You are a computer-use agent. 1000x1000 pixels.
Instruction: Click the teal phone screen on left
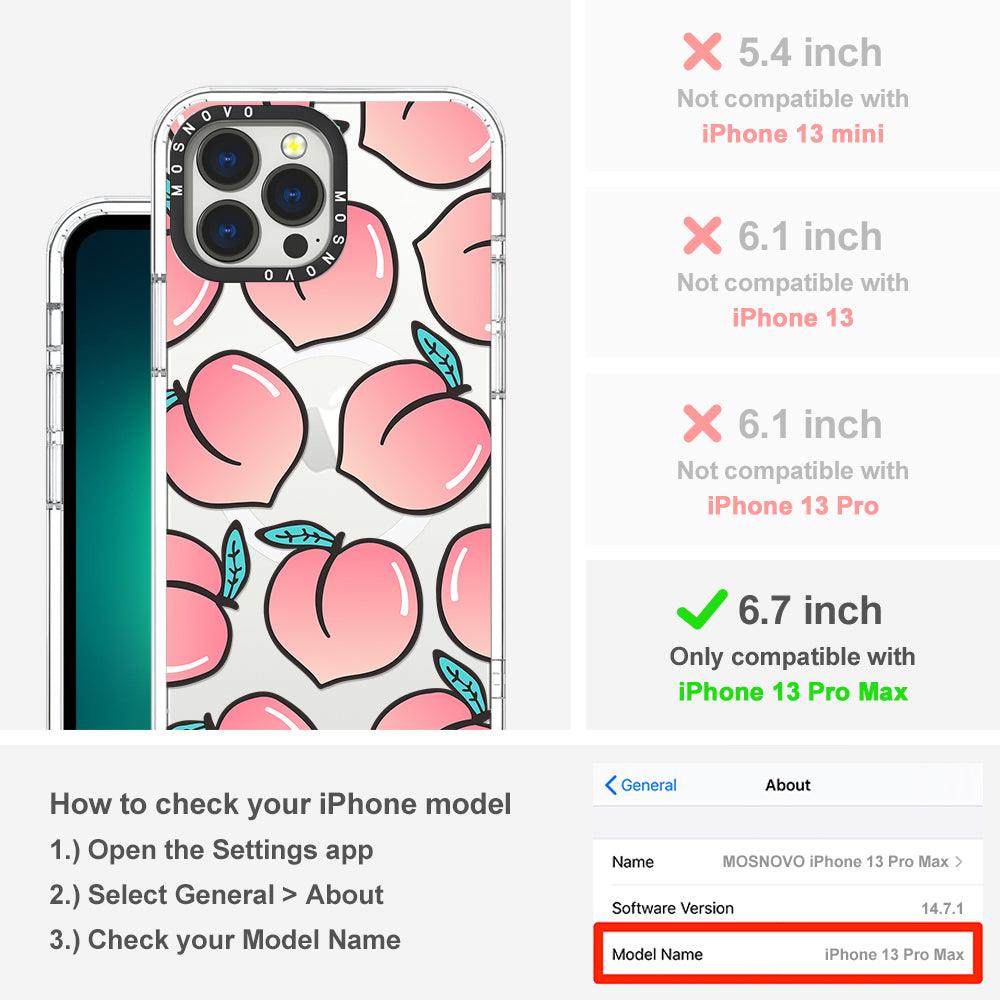(108, 472)
